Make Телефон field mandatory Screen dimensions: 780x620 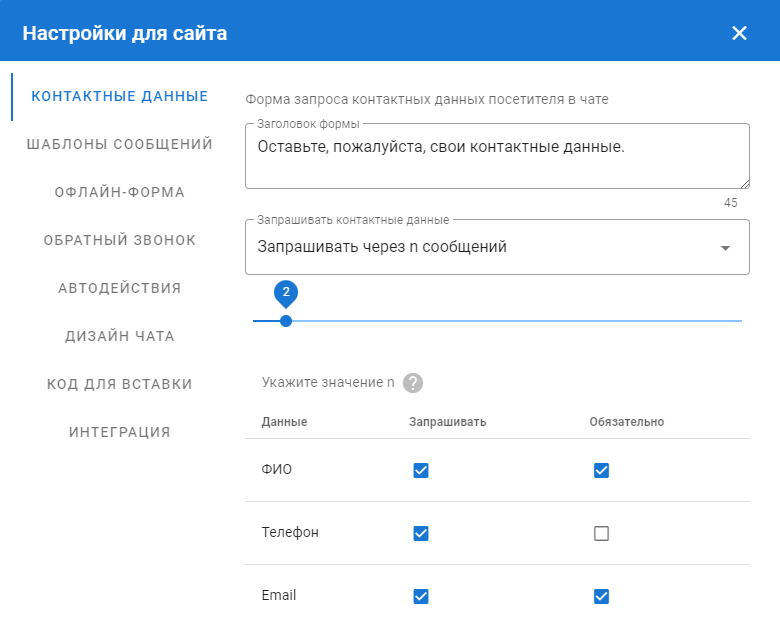(x=601, y=534)
